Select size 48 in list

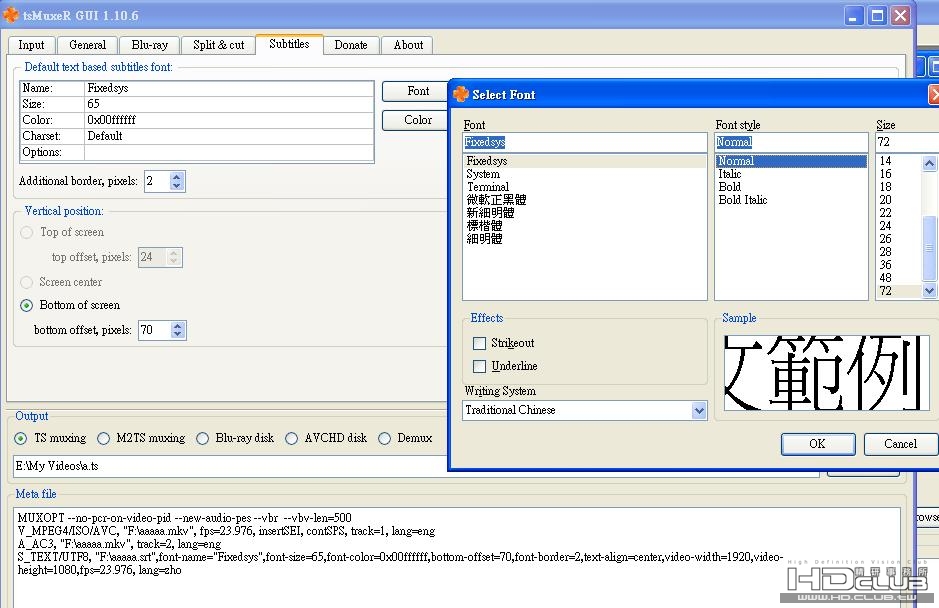(899, 278)
